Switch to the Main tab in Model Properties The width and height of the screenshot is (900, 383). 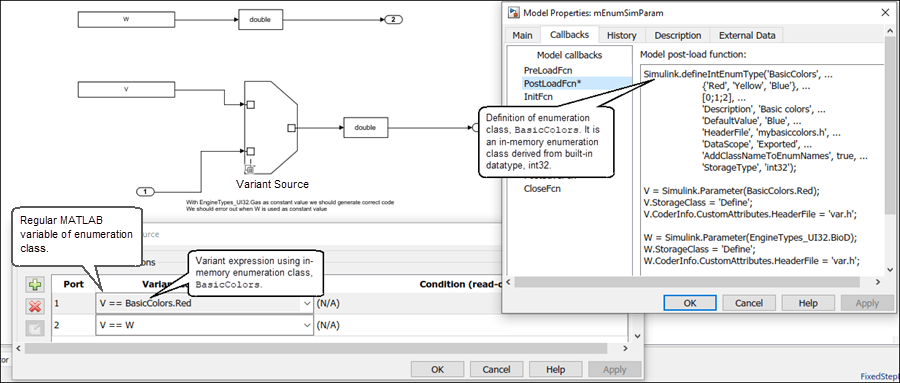pyautogui.click(x=522, y=35)
